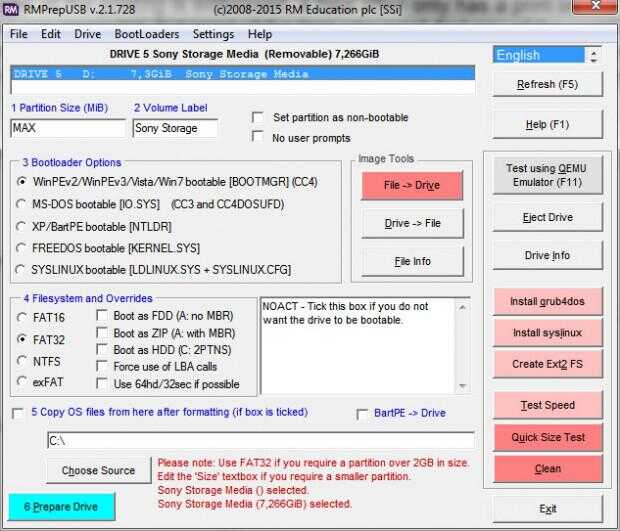Click Test using QEMU Emulator (F11)

tap(548, 175)
